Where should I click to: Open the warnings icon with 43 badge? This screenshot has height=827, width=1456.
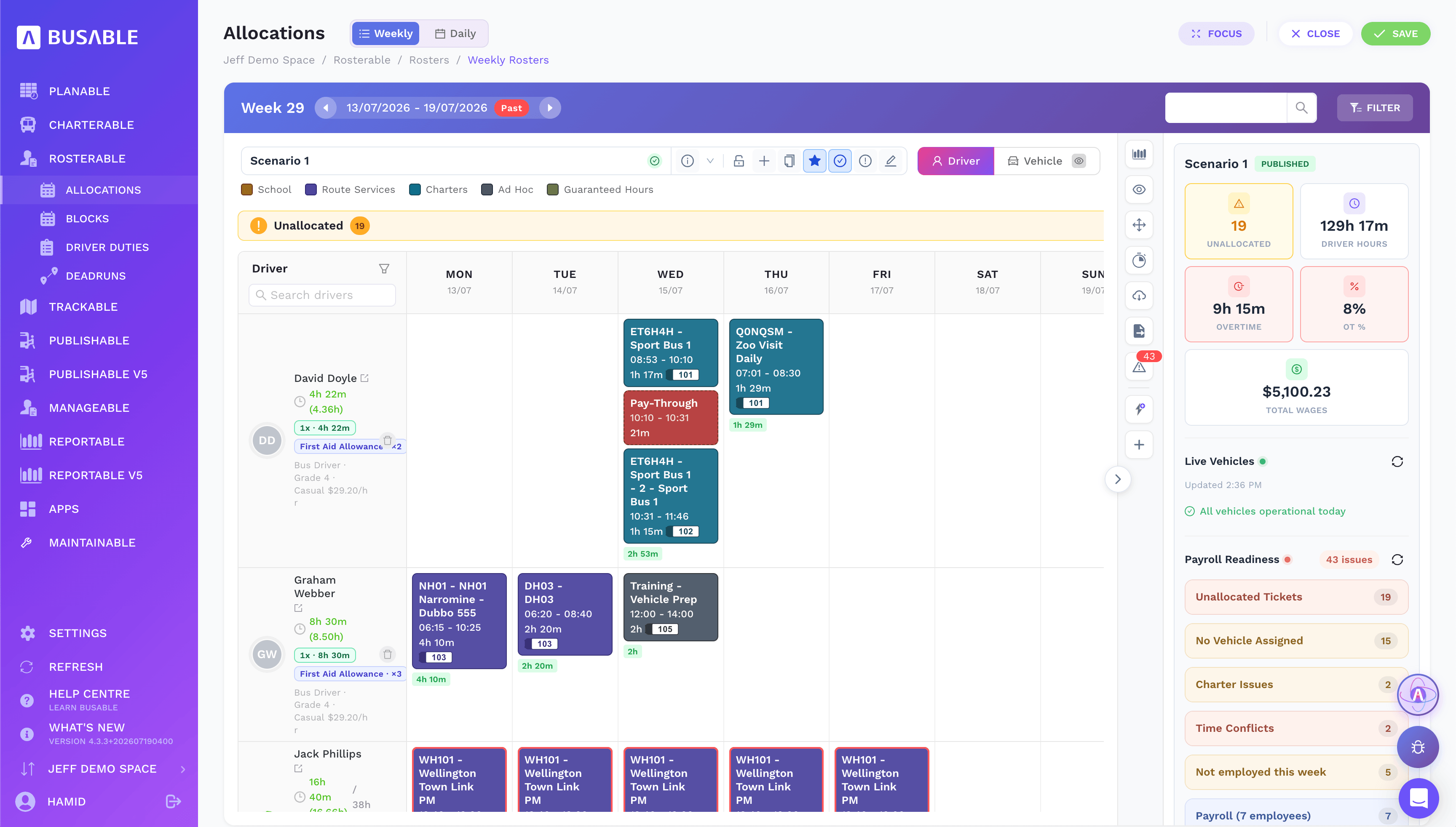(1139, 367)
